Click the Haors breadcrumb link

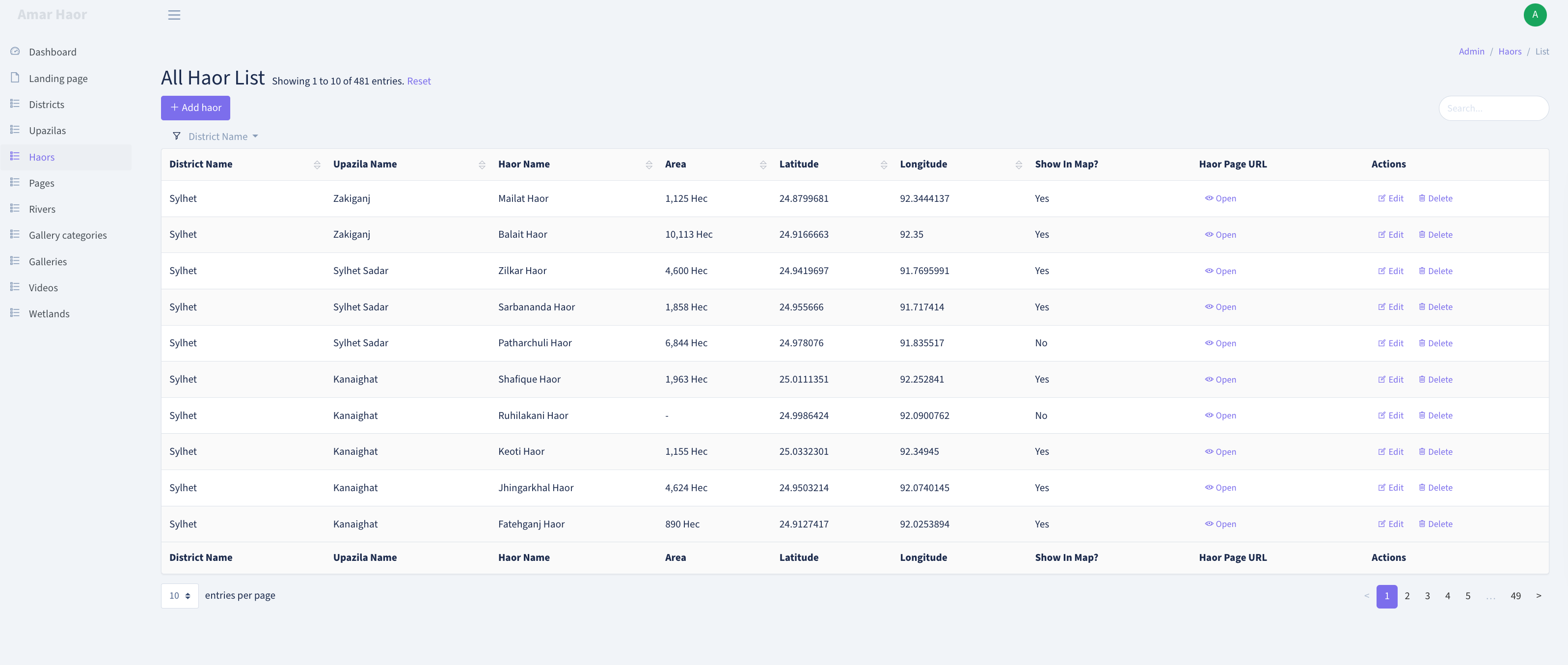tap(1510, 51)
